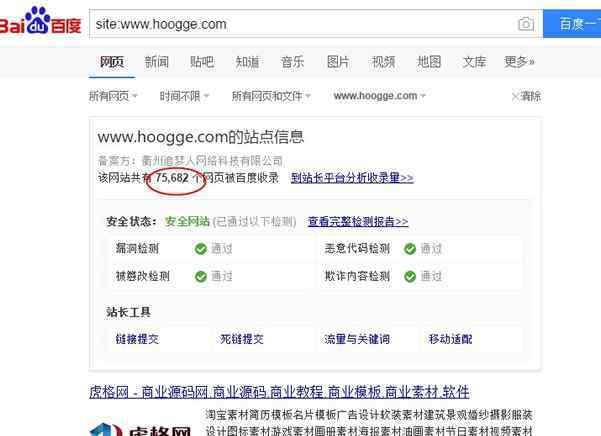Click the green check next to 被篡改检测
This screenshot has height=436, width=601.
point(200,276)
